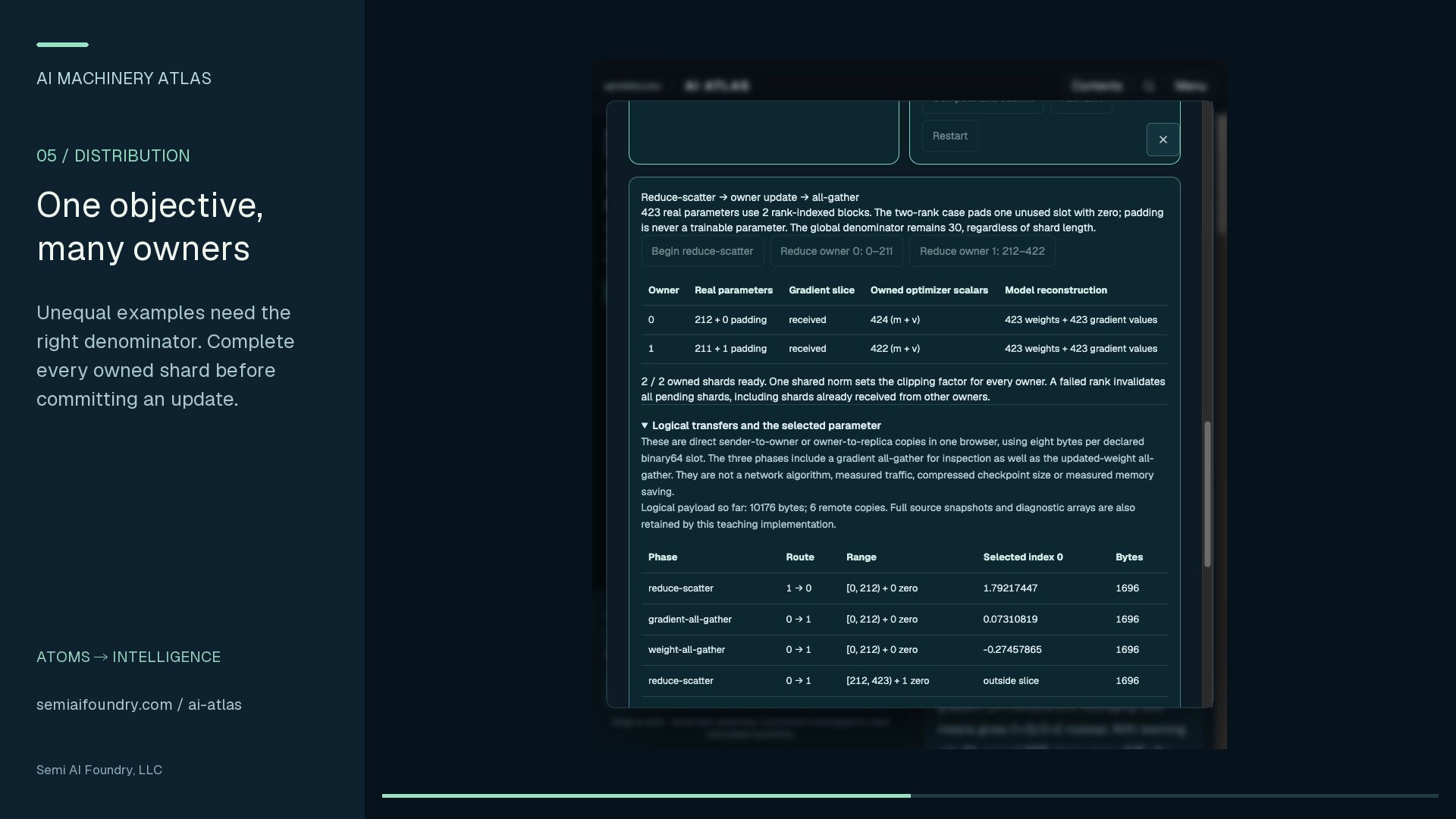Click the '422 (m + v)' cell
1456x819 pixels.
895,349
